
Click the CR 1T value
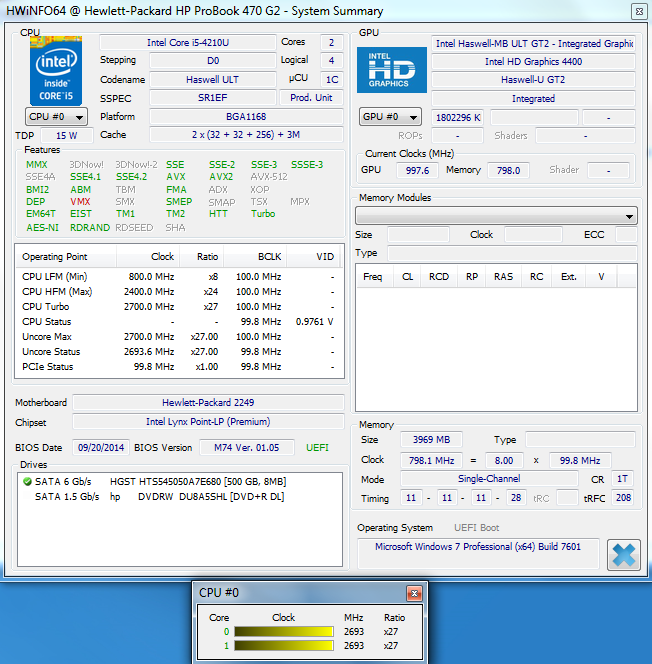[622, 479]
